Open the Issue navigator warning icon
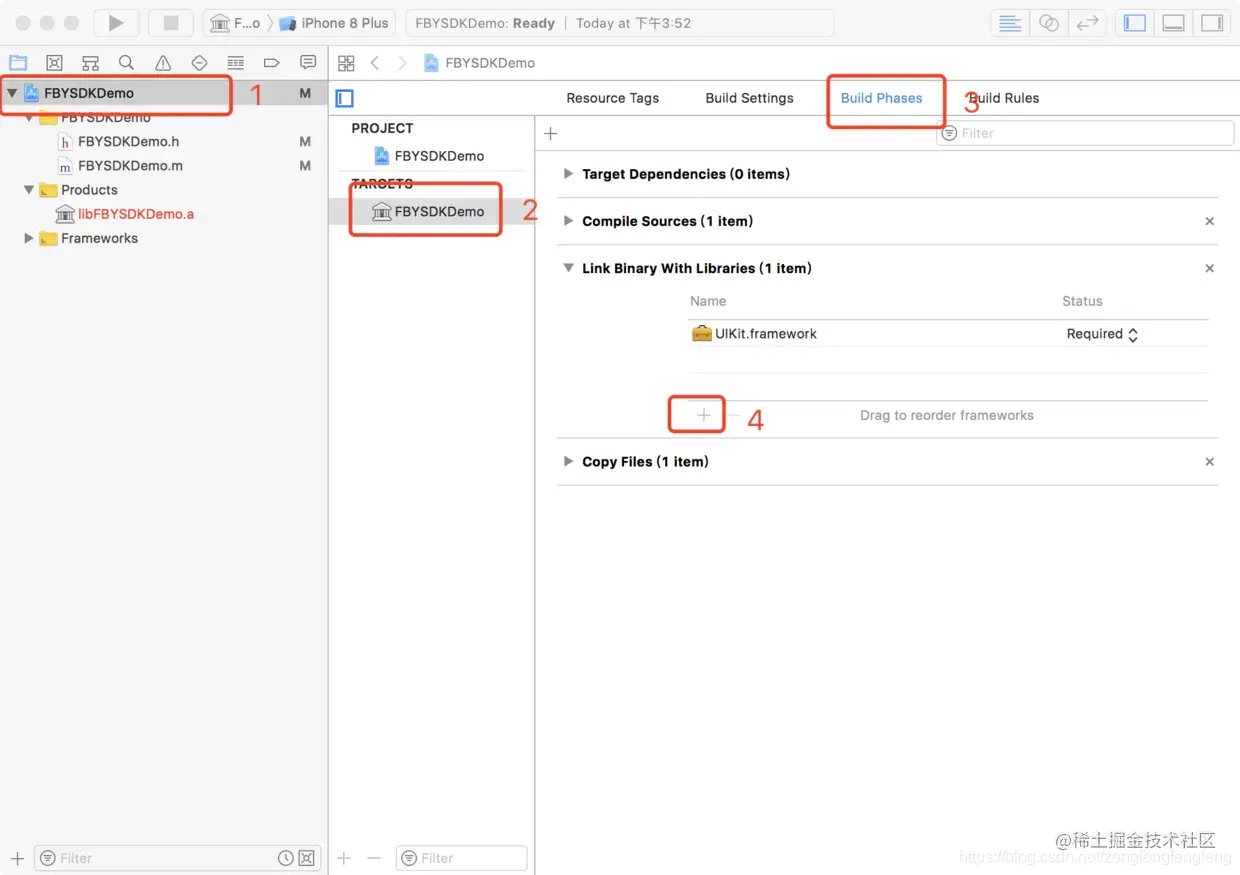1240x875 pixels. click(x=163, y=63)
